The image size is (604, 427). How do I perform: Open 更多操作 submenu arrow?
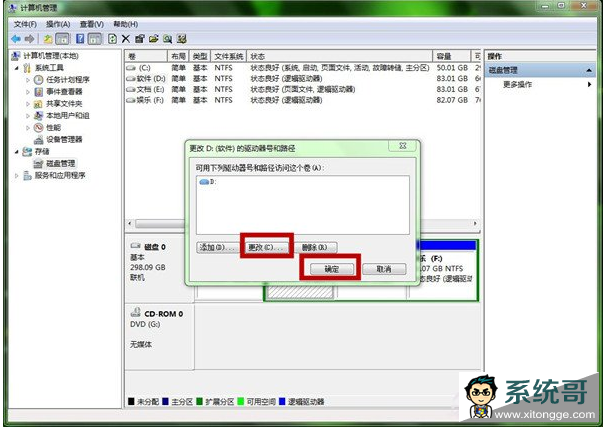pos(589,84)
